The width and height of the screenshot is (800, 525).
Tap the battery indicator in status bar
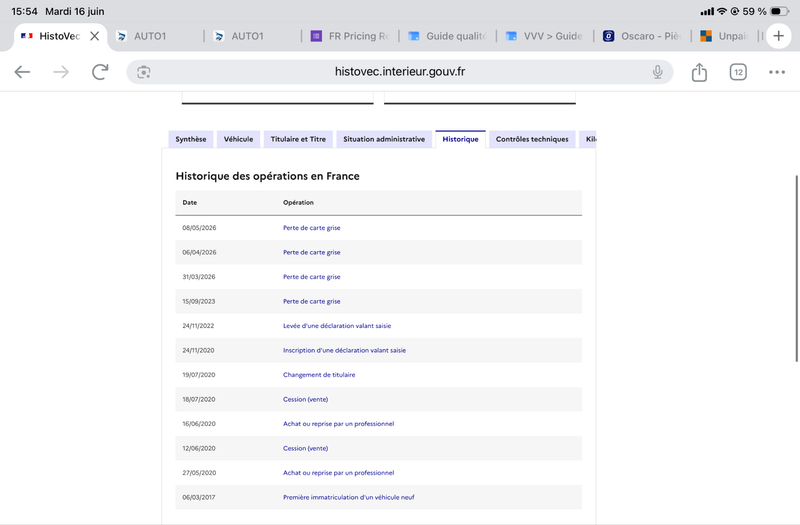pos(779,11)
